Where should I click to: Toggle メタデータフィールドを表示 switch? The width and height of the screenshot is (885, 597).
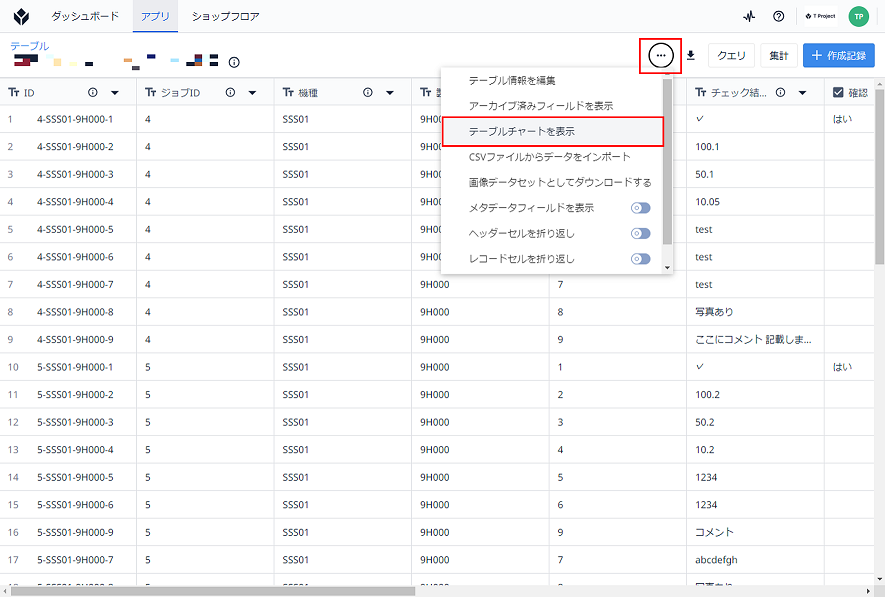[x=641, y=208]
